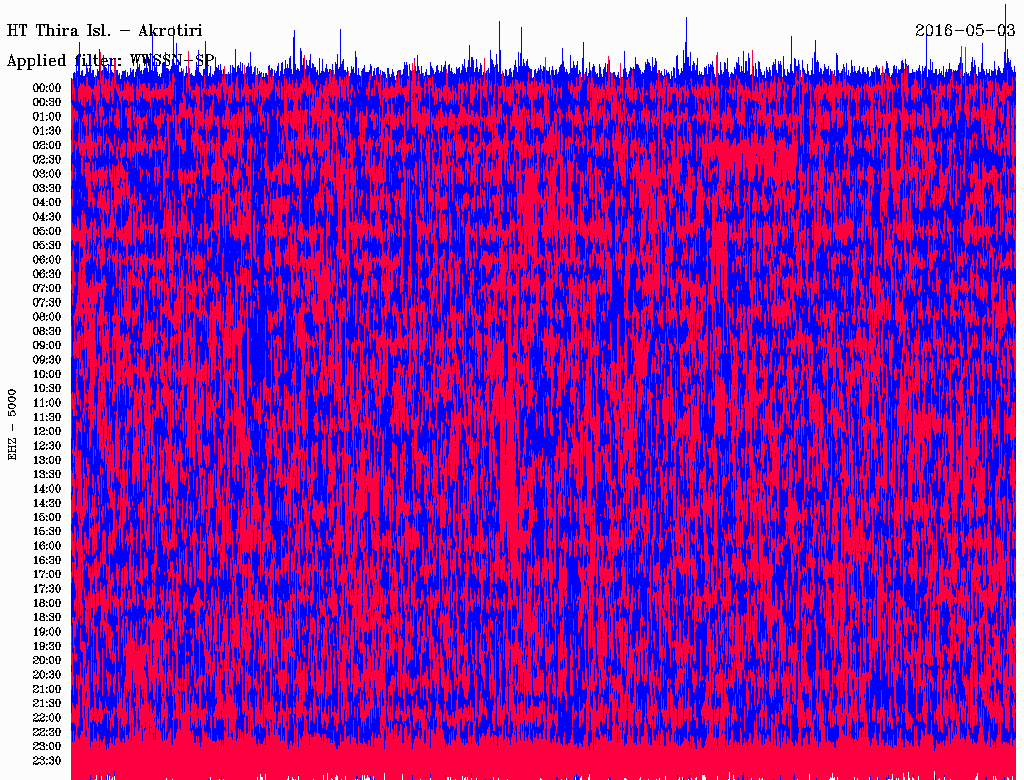Image resolution: width=1024 pixels, height=780 pixels.
Task: Click the 22:00 time label
Action: click(47, 718)
